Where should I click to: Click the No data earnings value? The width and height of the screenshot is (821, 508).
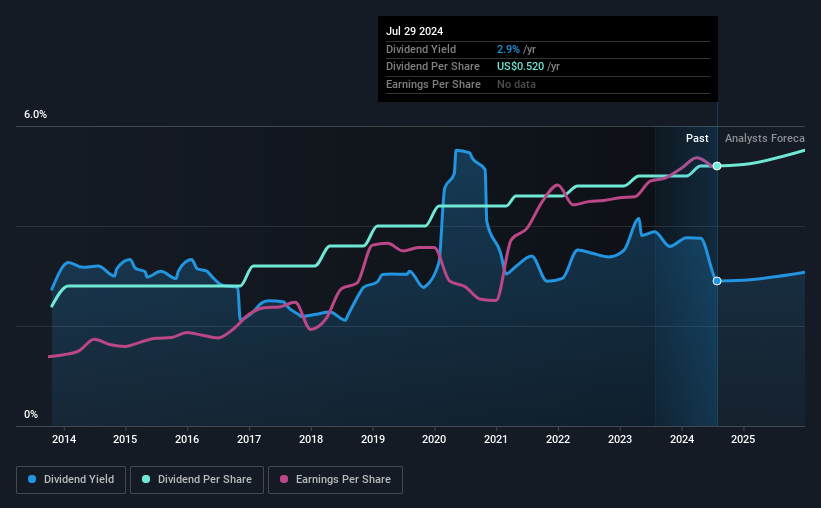516,84
